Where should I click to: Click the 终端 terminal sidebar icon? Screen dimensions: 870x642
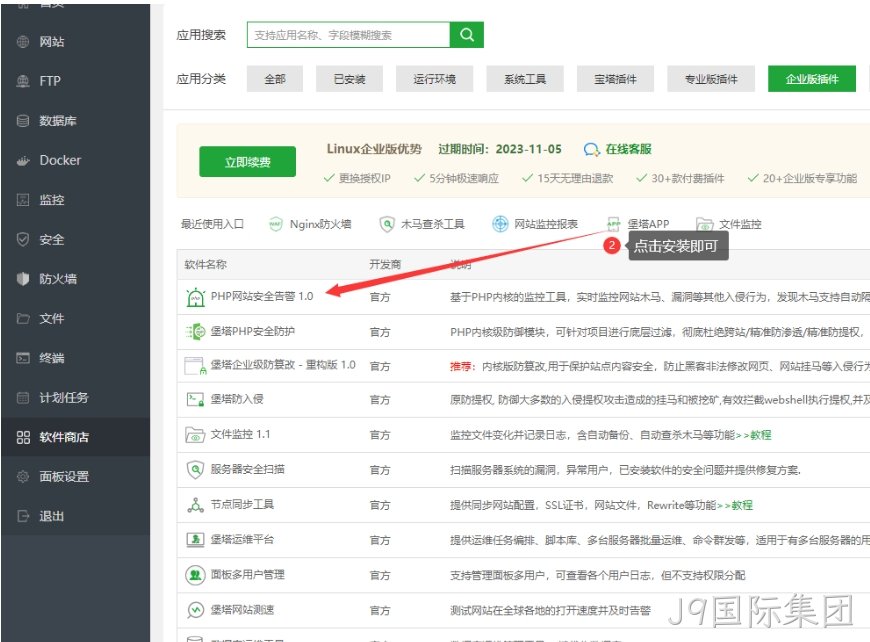[x=23, y=358]
